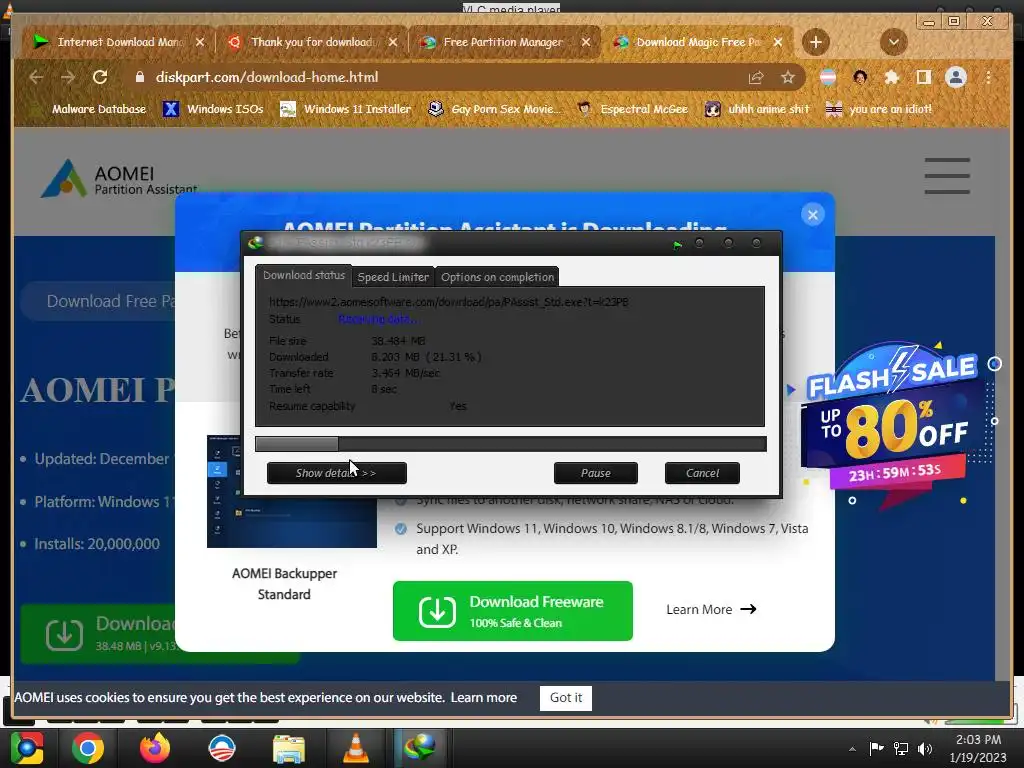
Task: Open the cookie Learn more link
Action: point(483,697)
